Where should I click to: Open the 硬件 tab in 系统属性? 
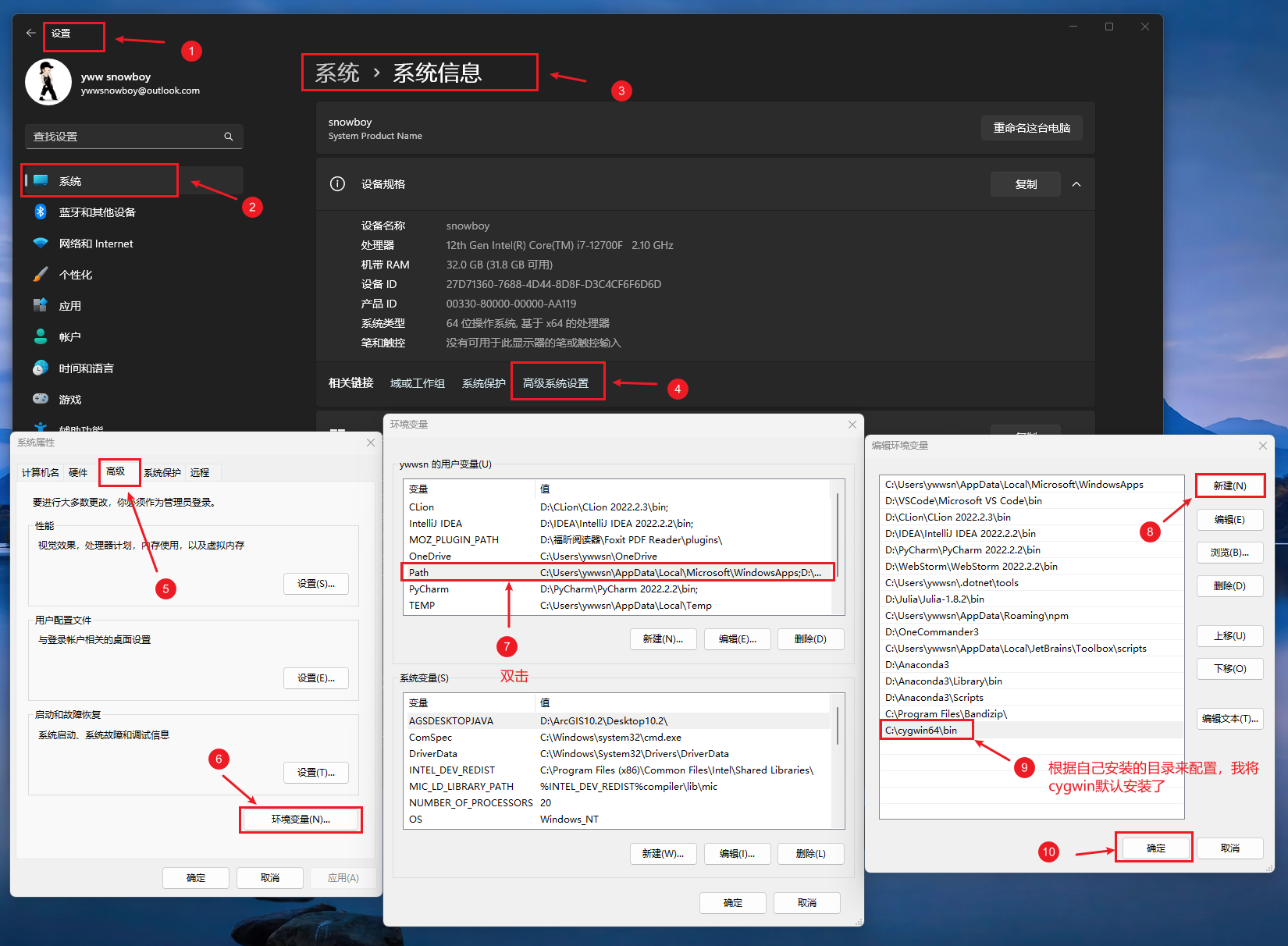pyautogui.click(x=78, y=472)
